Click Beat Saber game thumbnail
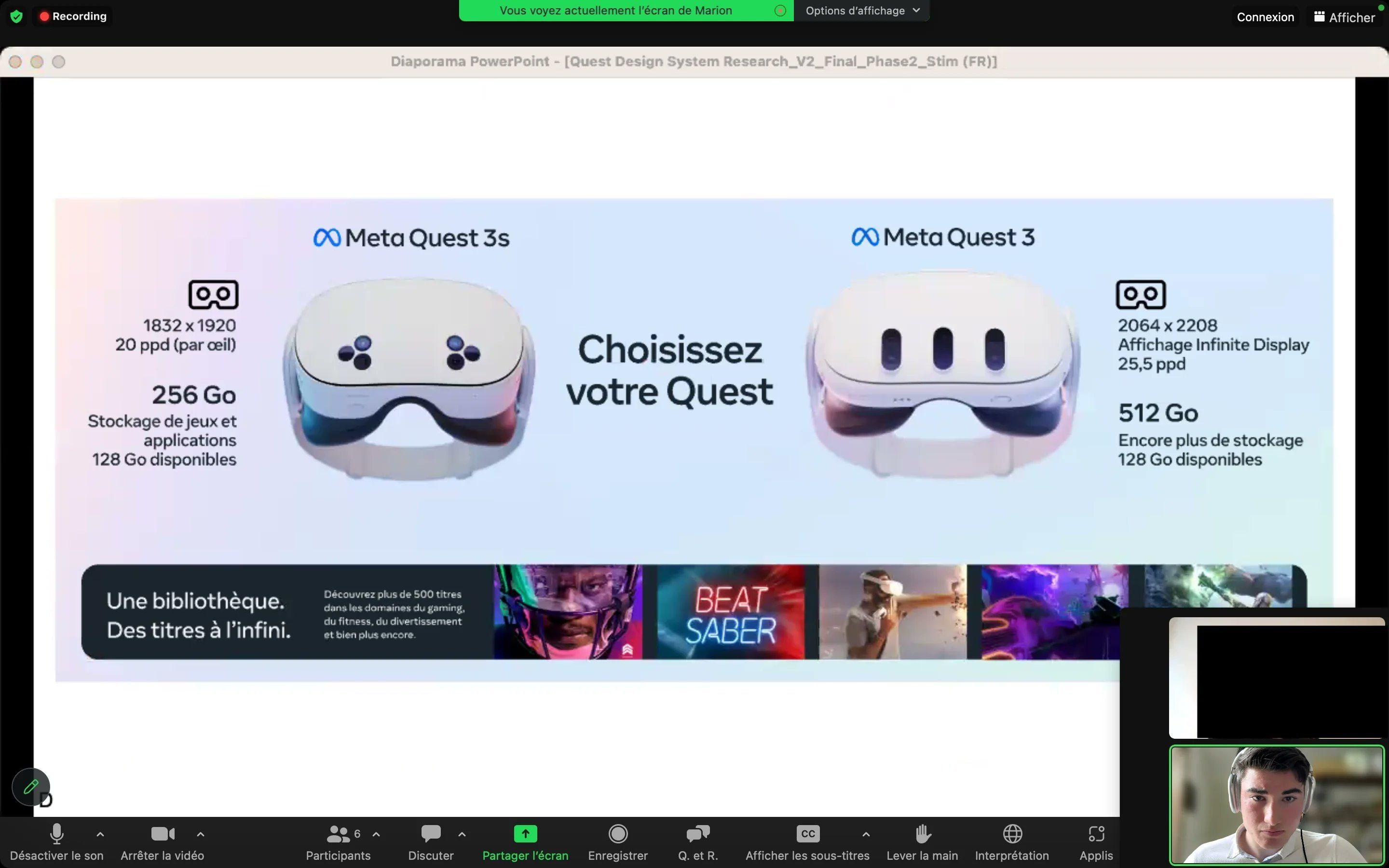1389x868 pixels. [x=729, y=611]
